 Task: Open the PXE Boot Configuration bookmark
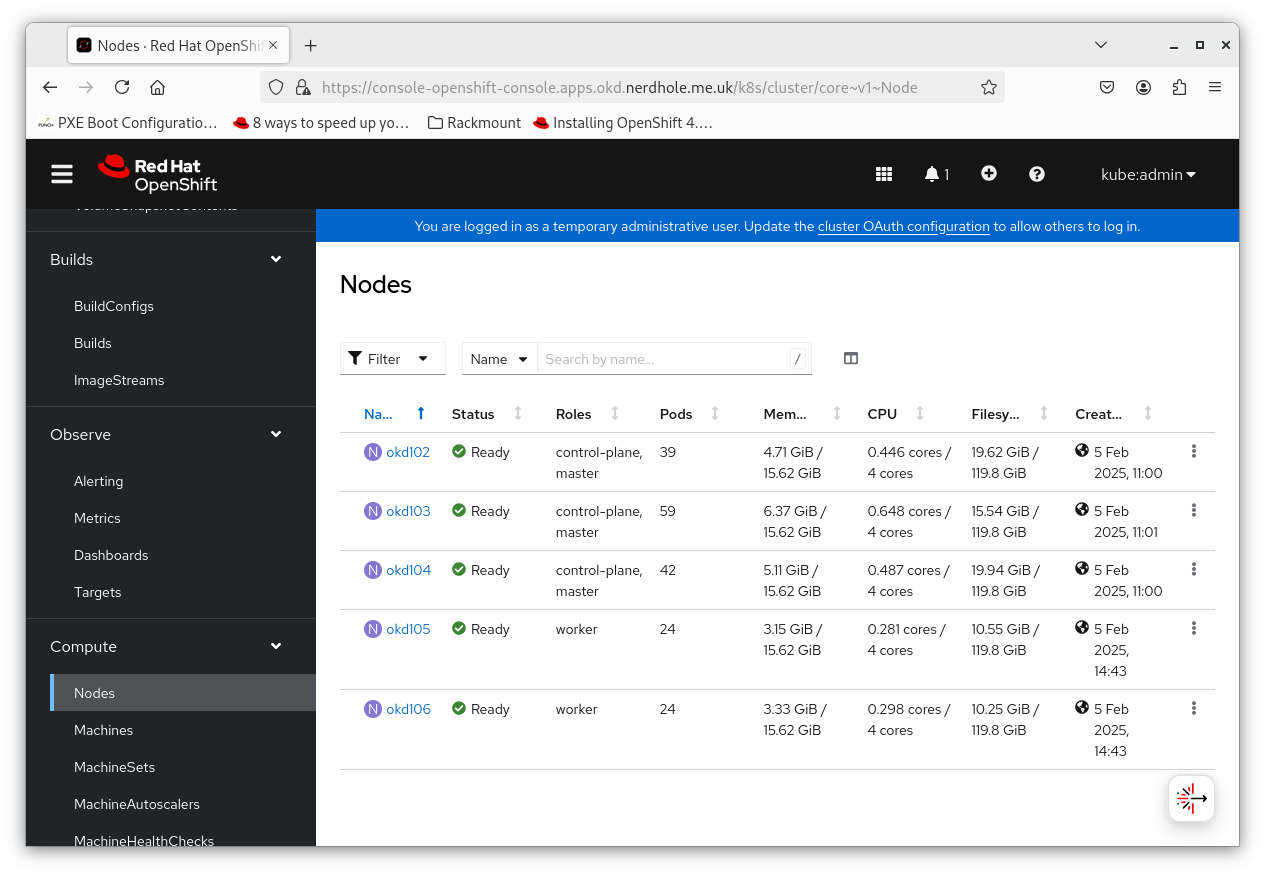[127, 123]
